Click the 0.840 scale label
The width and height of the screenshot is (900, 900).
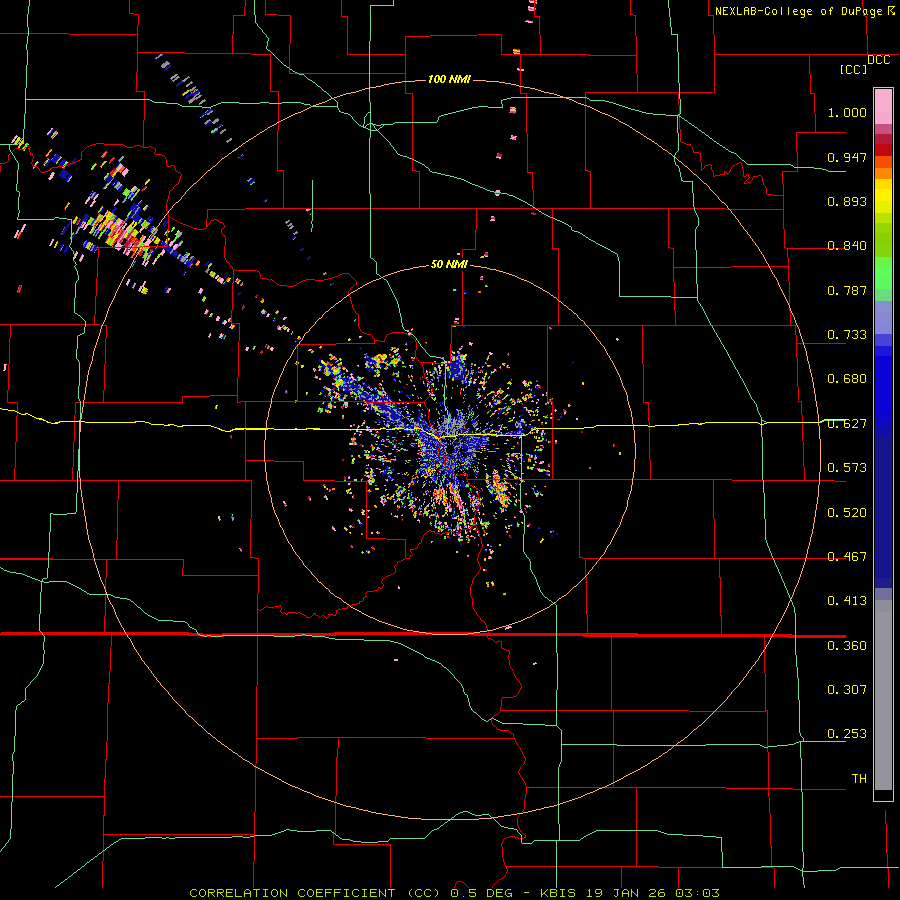847,246
